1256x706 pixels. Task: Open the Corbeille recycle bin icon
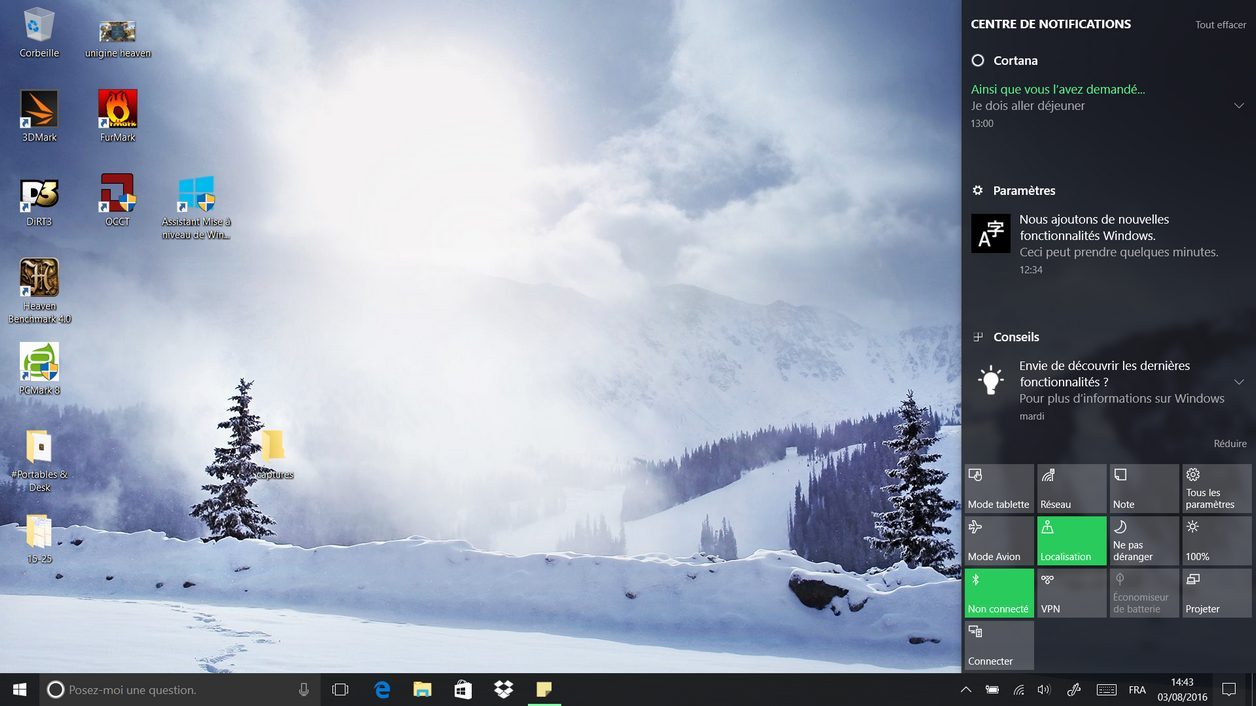[39, 26]
